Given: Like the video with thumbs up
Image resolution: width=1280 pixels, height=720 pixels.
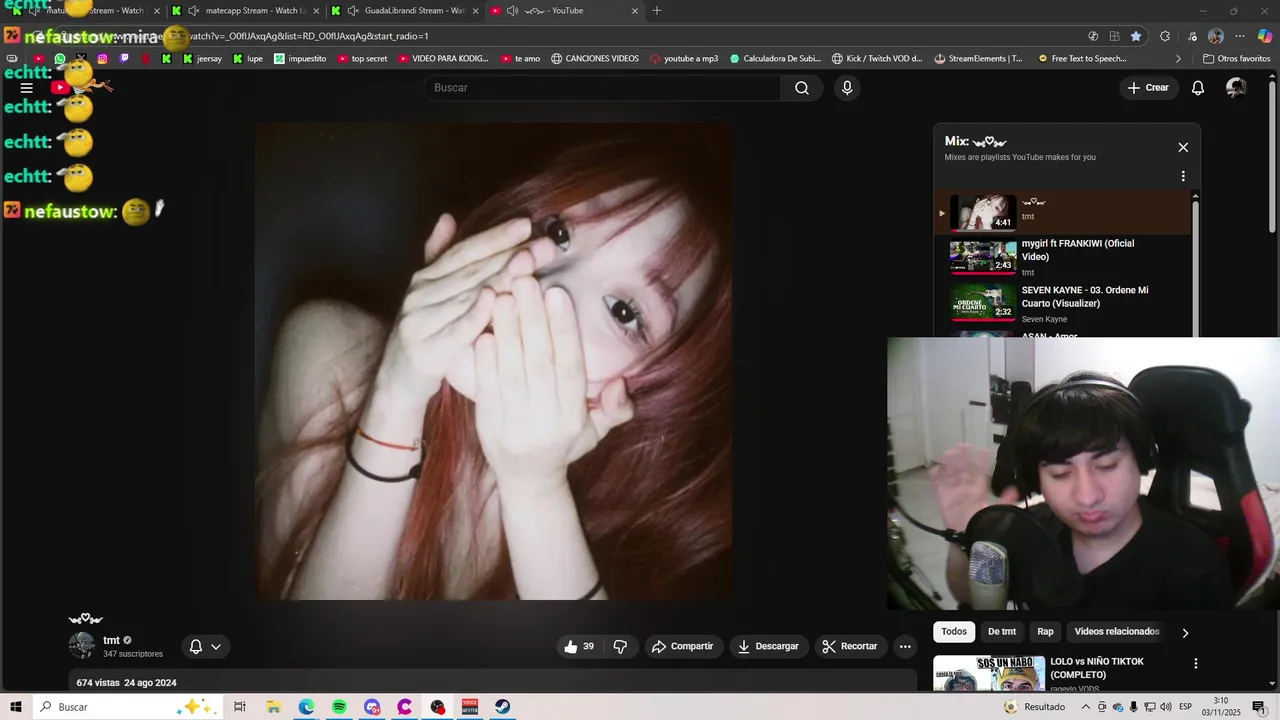Looking at the screenshot, I should [x=579, y=647].
